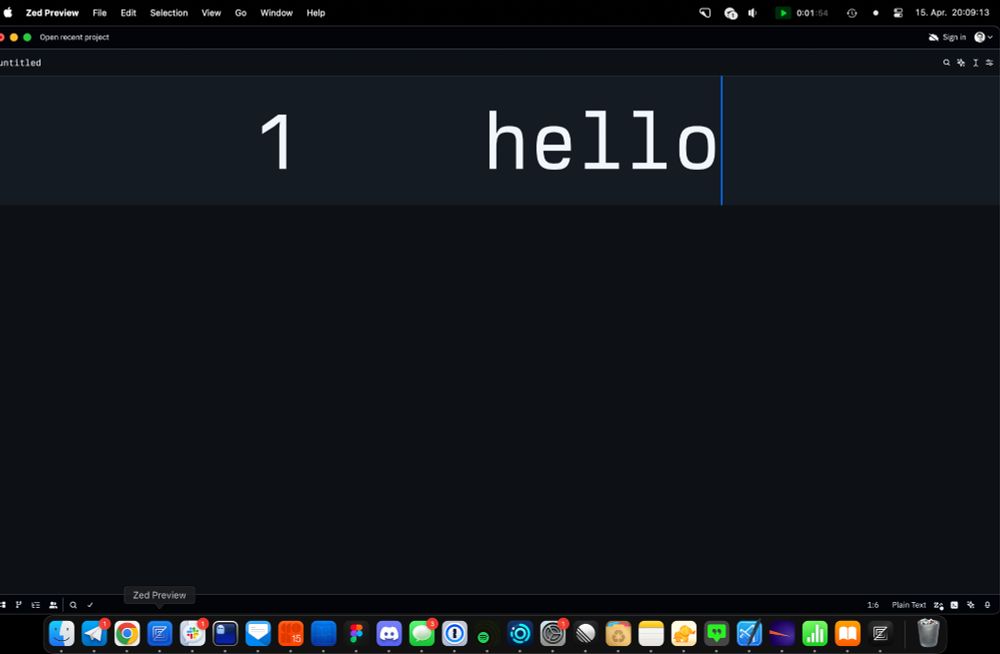
Task: Toggle the git panel branch icon in the status bar
Action: point(18,604)
